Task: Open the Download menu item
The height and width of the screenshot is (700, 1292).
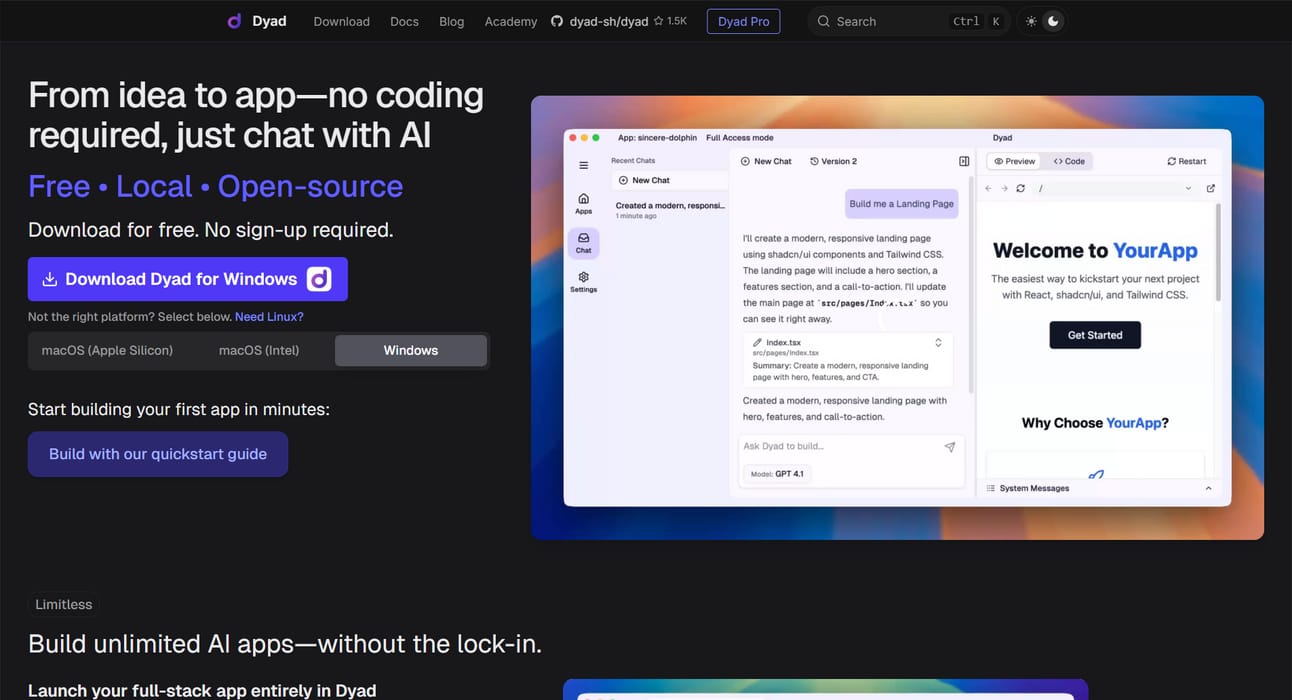Action: [x=341, y=21]
